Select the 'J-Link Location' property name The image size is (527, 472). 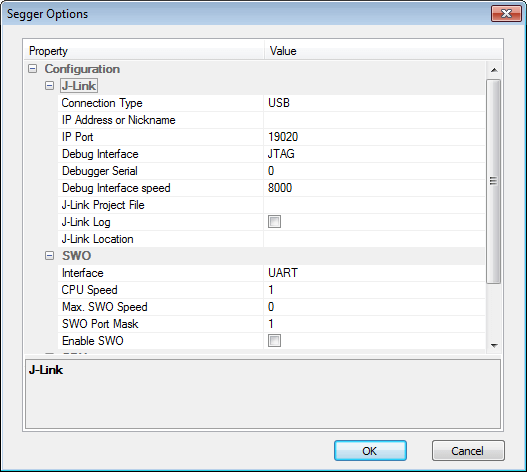(x=97, y=239)
